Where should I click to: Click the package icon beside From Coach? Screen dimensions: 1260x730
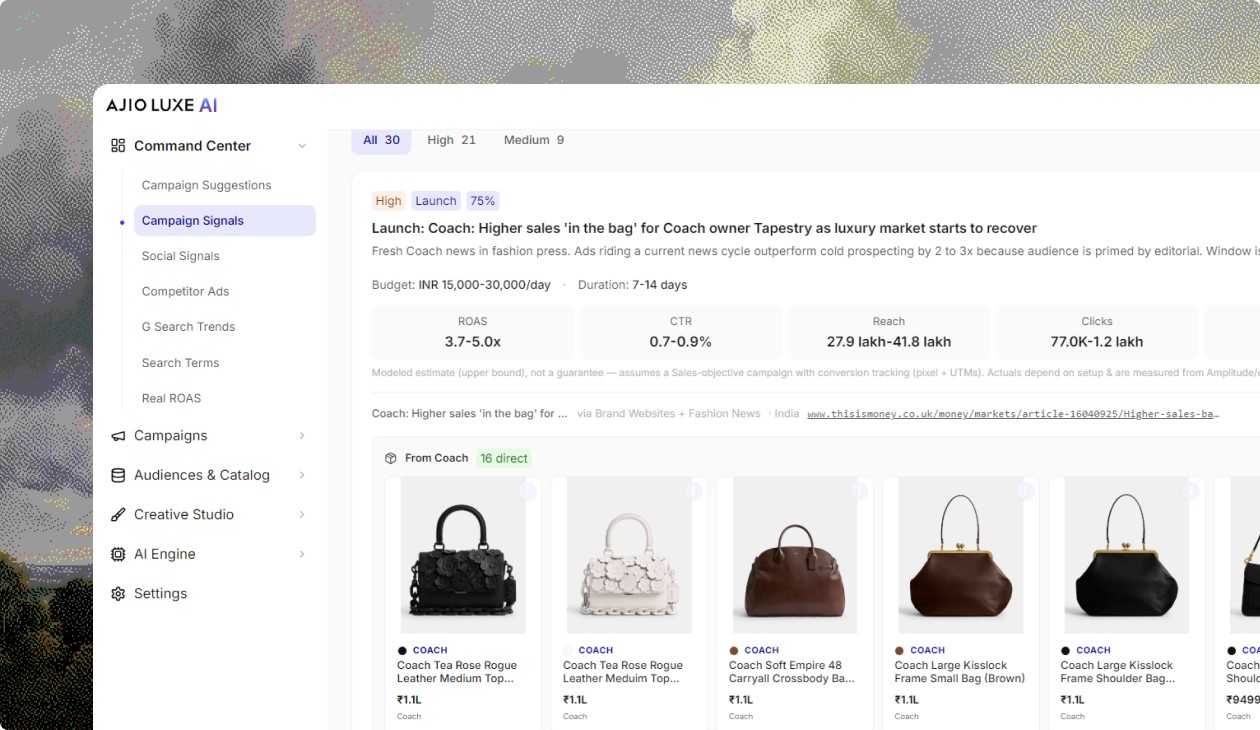391,458
